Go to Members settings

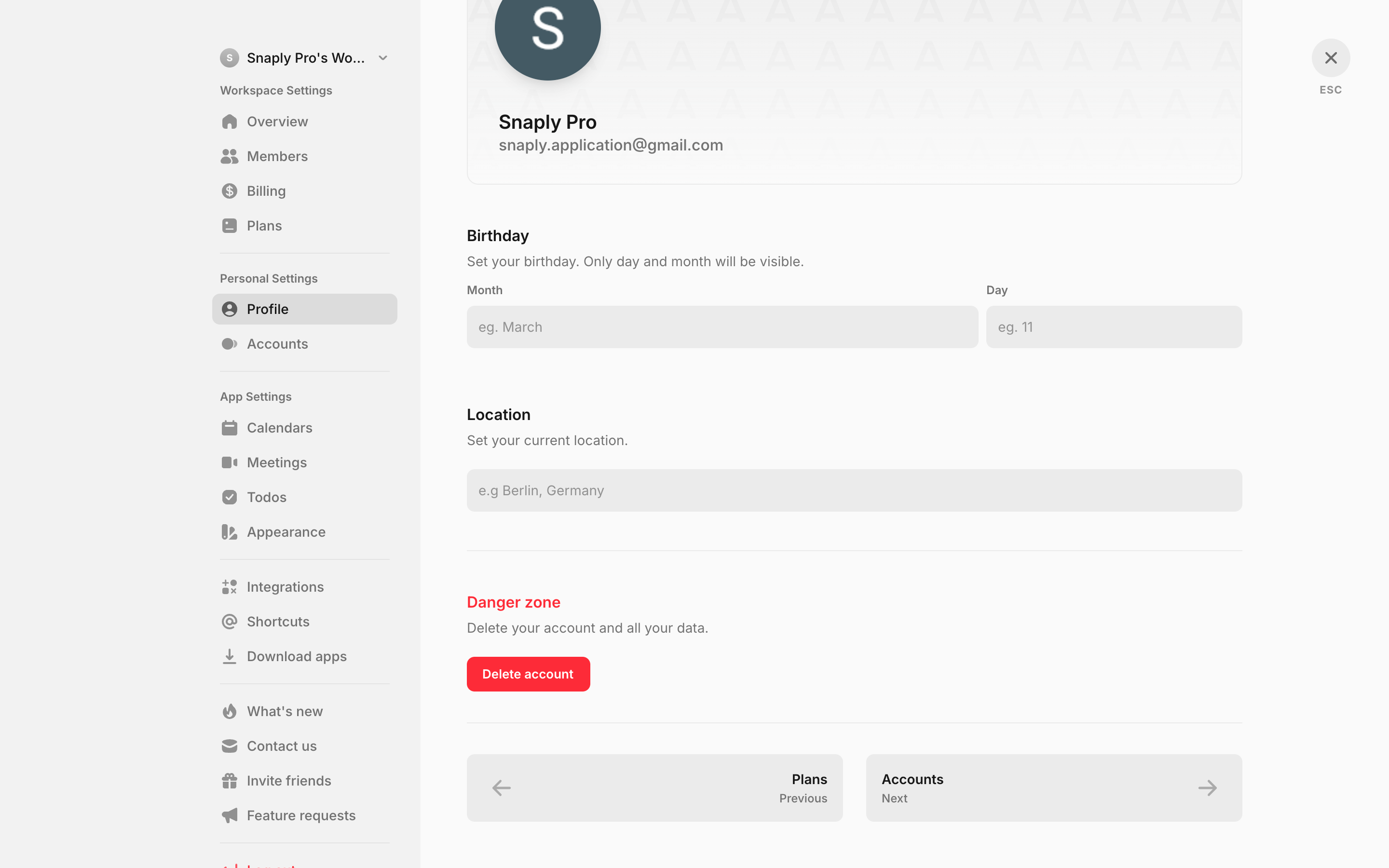click(304, 156)
